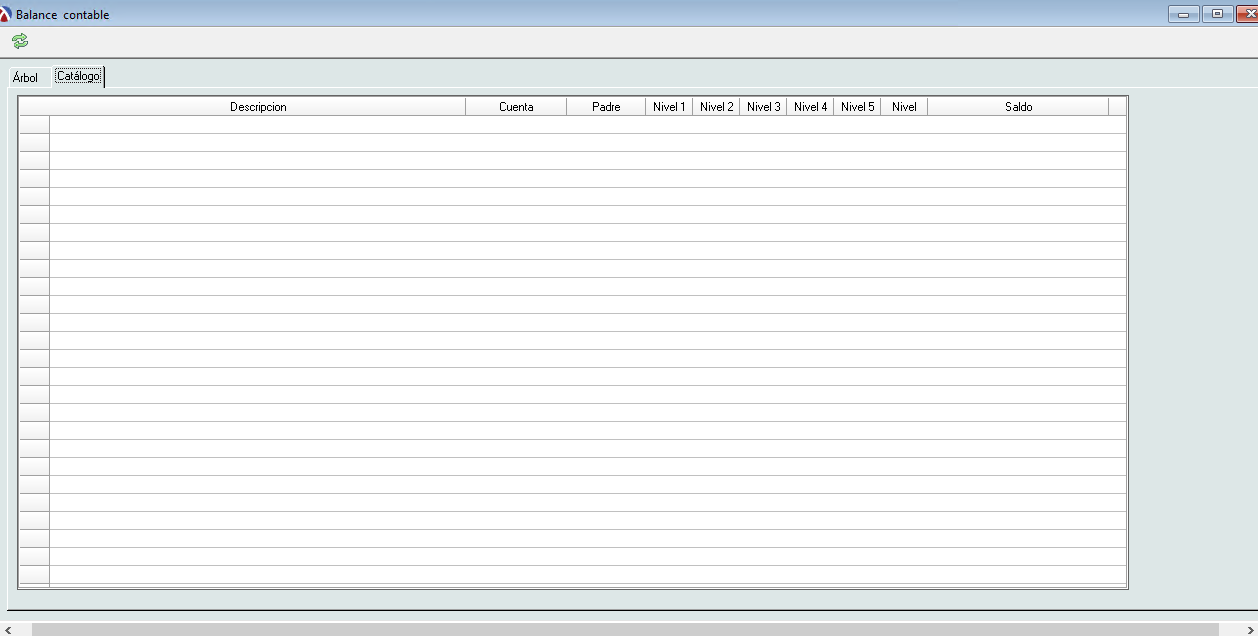Click the Cuenta column header

point(516,107)
